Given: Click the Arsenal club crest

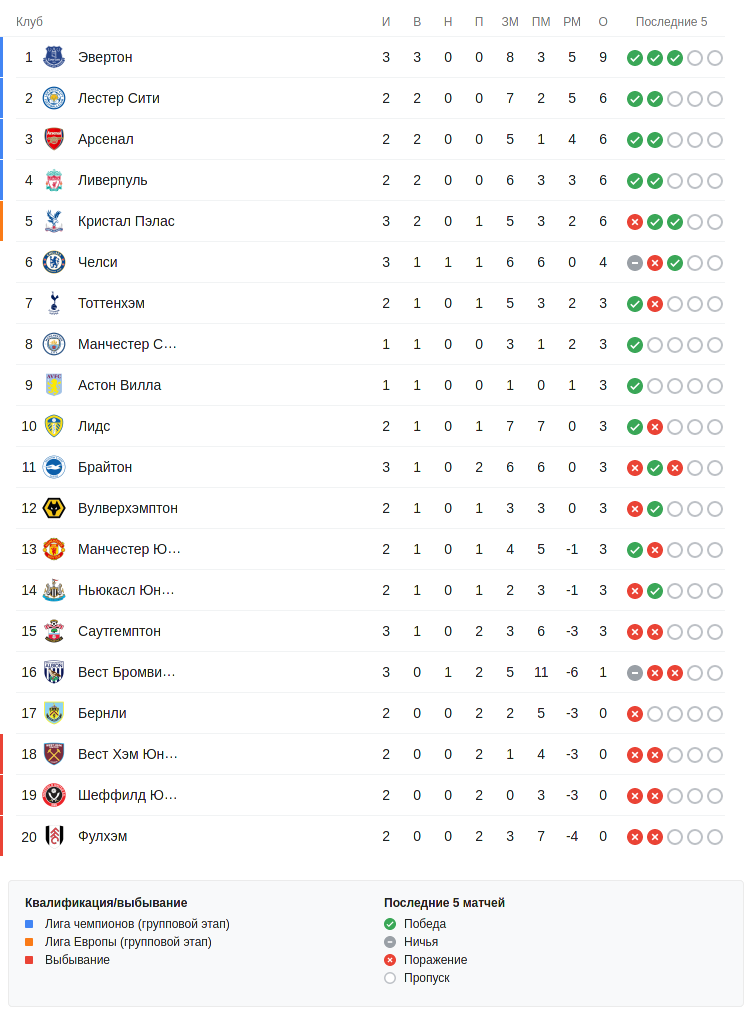Looking at the screenshot, I should [54, 139].
